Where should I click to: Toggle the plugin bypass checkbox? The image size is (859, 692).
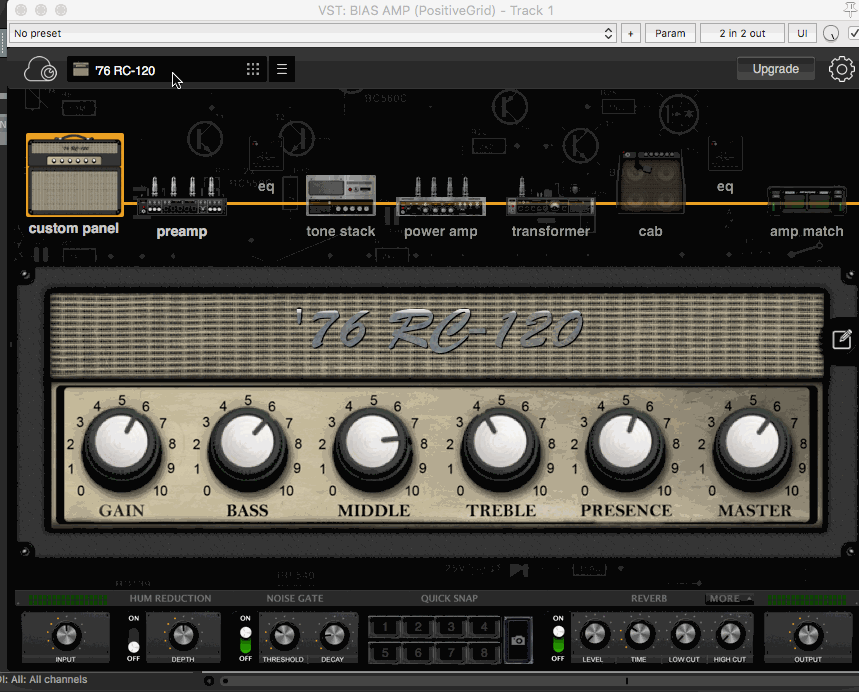[854, 33]
